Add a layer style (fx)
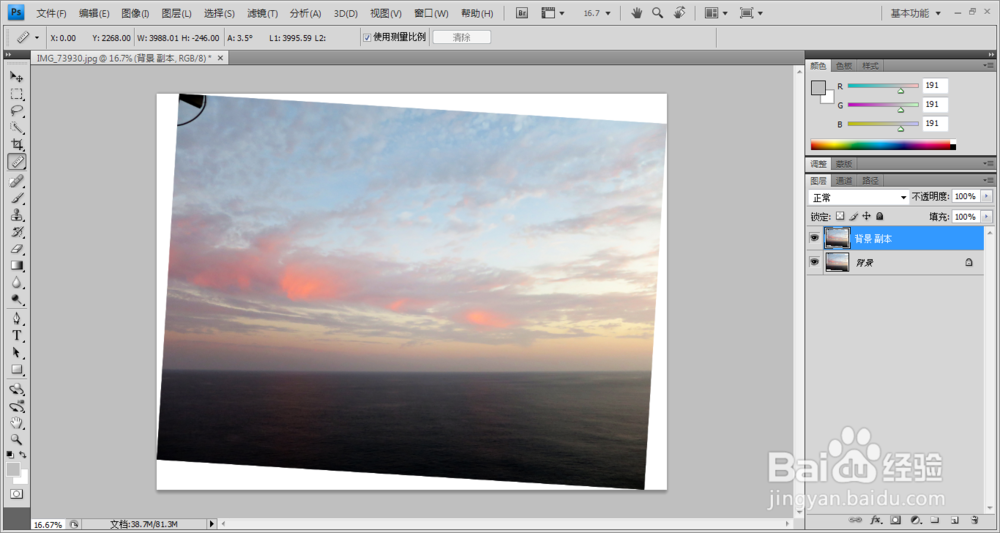This screenshot has width=1000, height=533. click(876, 520)
